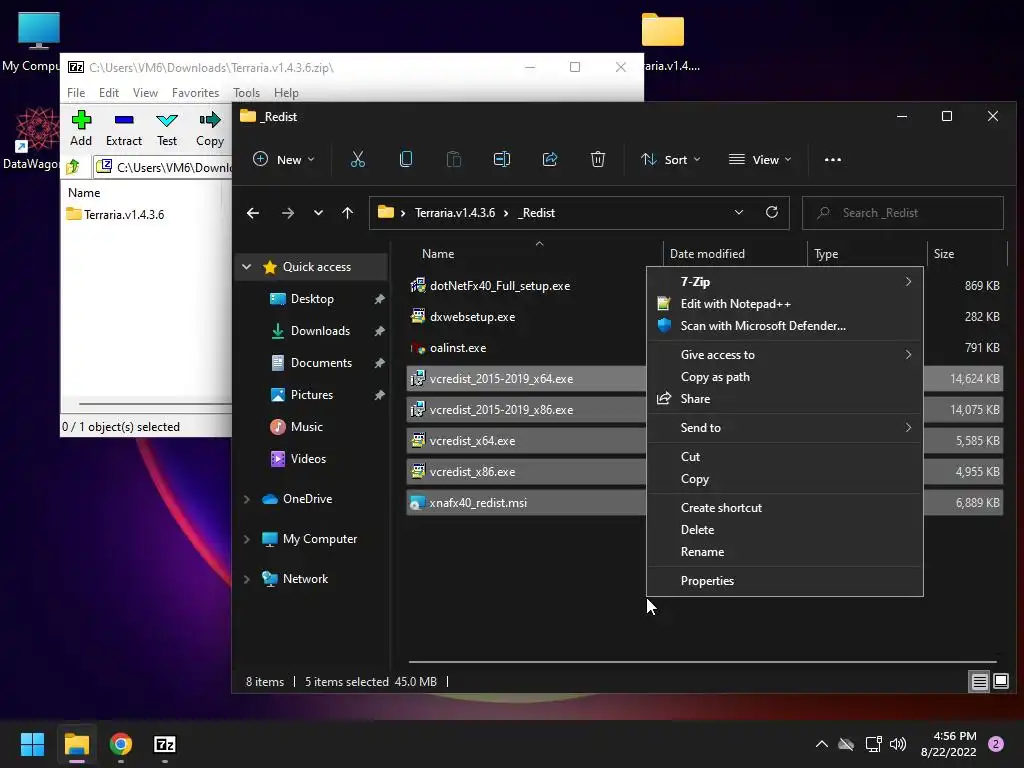Open the File menu in 7-Zip
Image resolution: width=1024 pixels, height=768 pixels.
coord(76,93)
